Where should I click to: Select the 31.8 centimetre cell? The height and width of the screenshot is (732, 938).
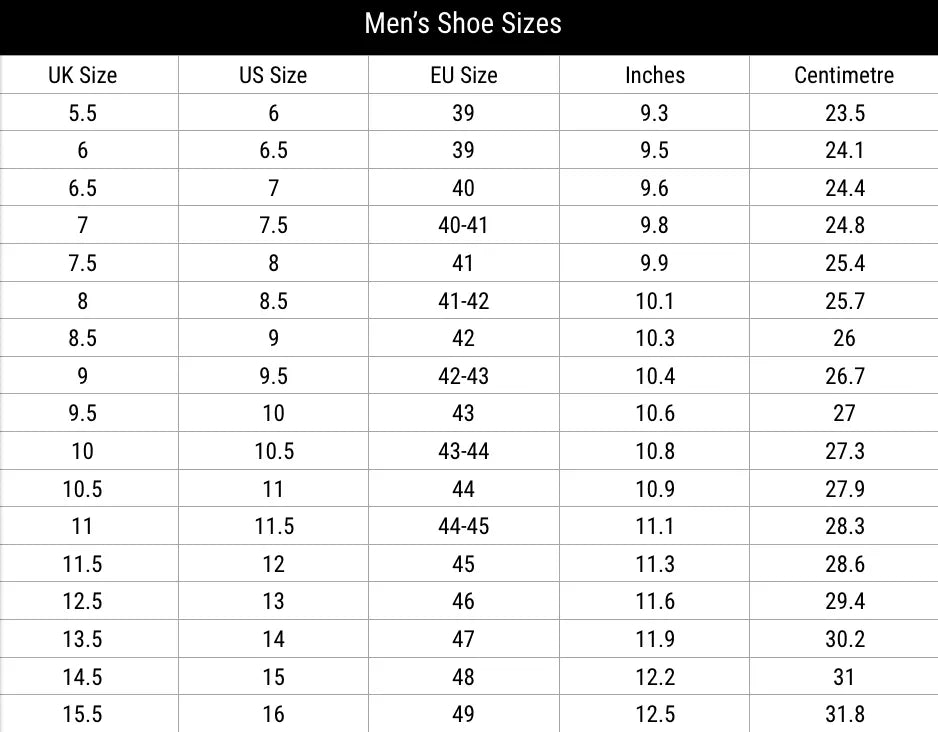[844, 714]
